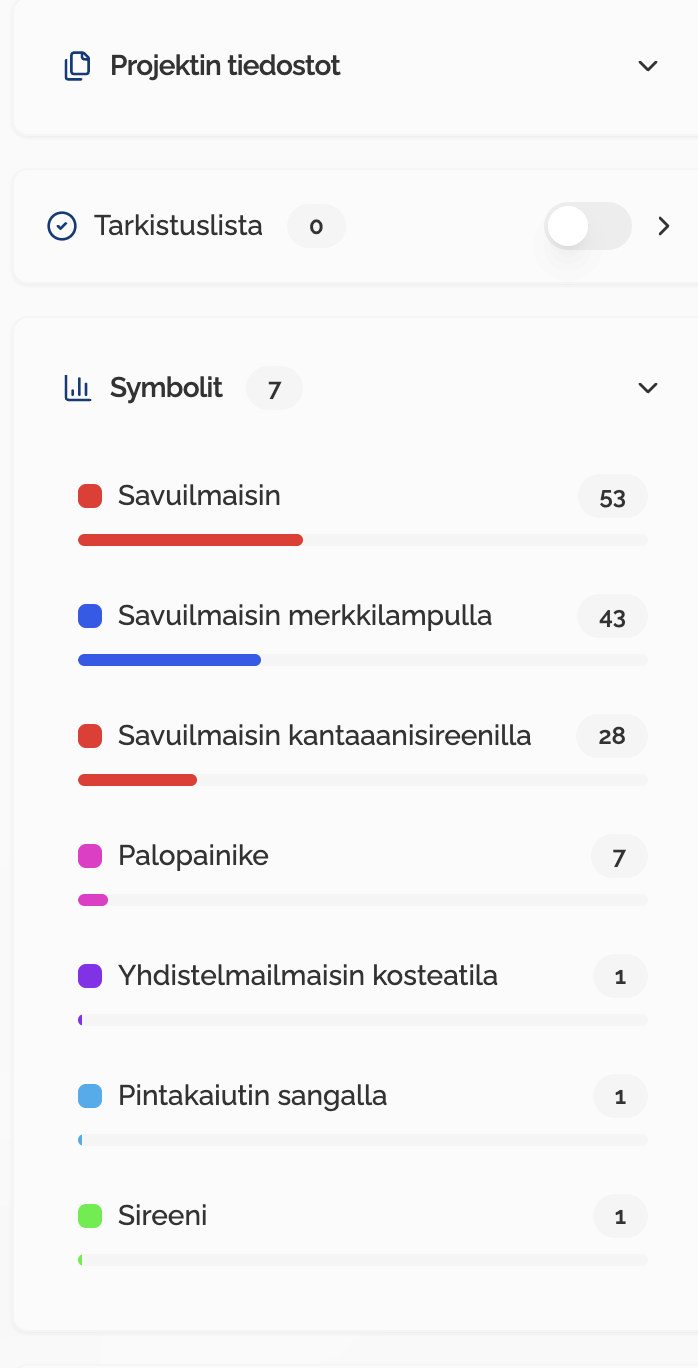This screenshot has width=698, height=1368.
Task: Click the Savuilmaisin kantaaanisireenilla red icon
Action: click(90, 736)
